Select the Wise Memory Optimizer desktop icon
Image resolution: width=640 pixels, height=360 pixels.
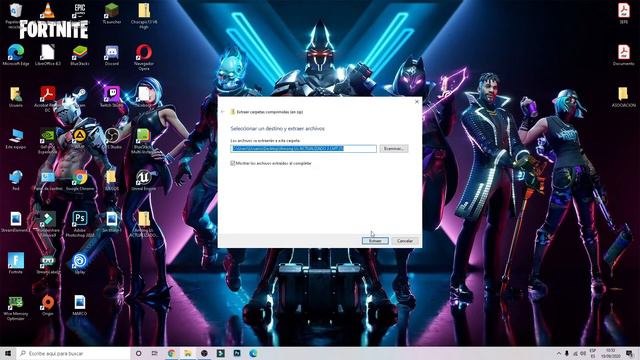16,308
